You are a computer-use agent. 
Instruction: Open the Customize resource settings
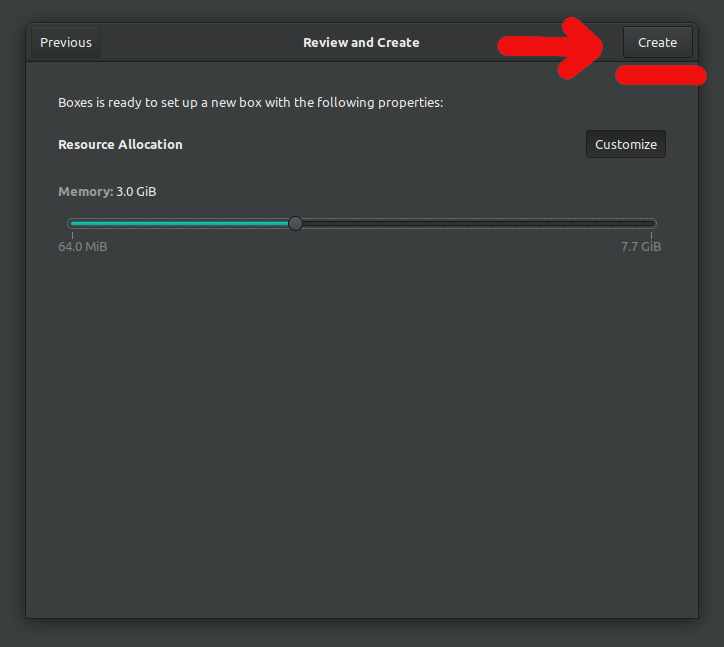coord(625,144)
